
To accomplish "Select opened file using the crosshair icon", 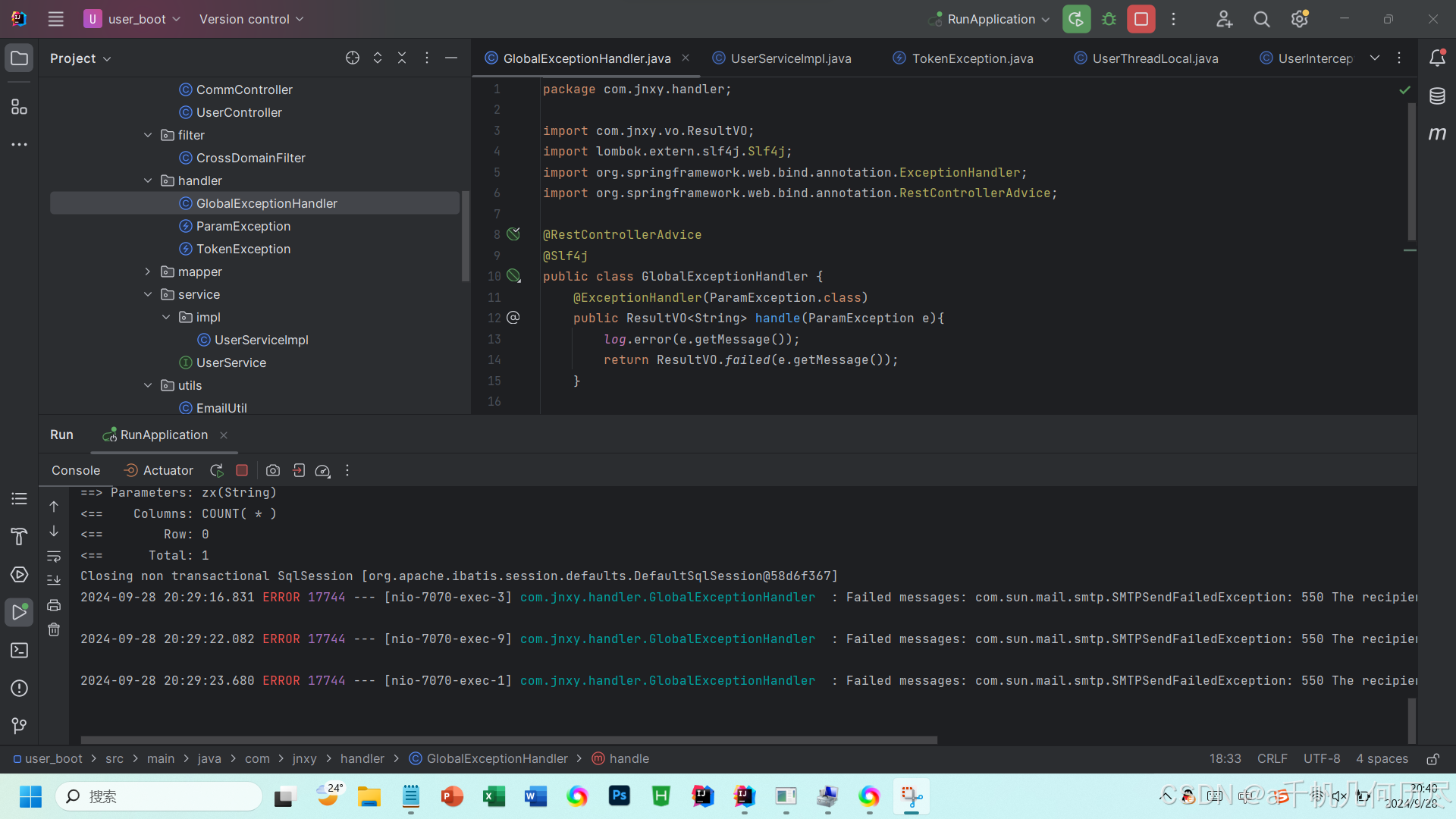I will point(352,58).
